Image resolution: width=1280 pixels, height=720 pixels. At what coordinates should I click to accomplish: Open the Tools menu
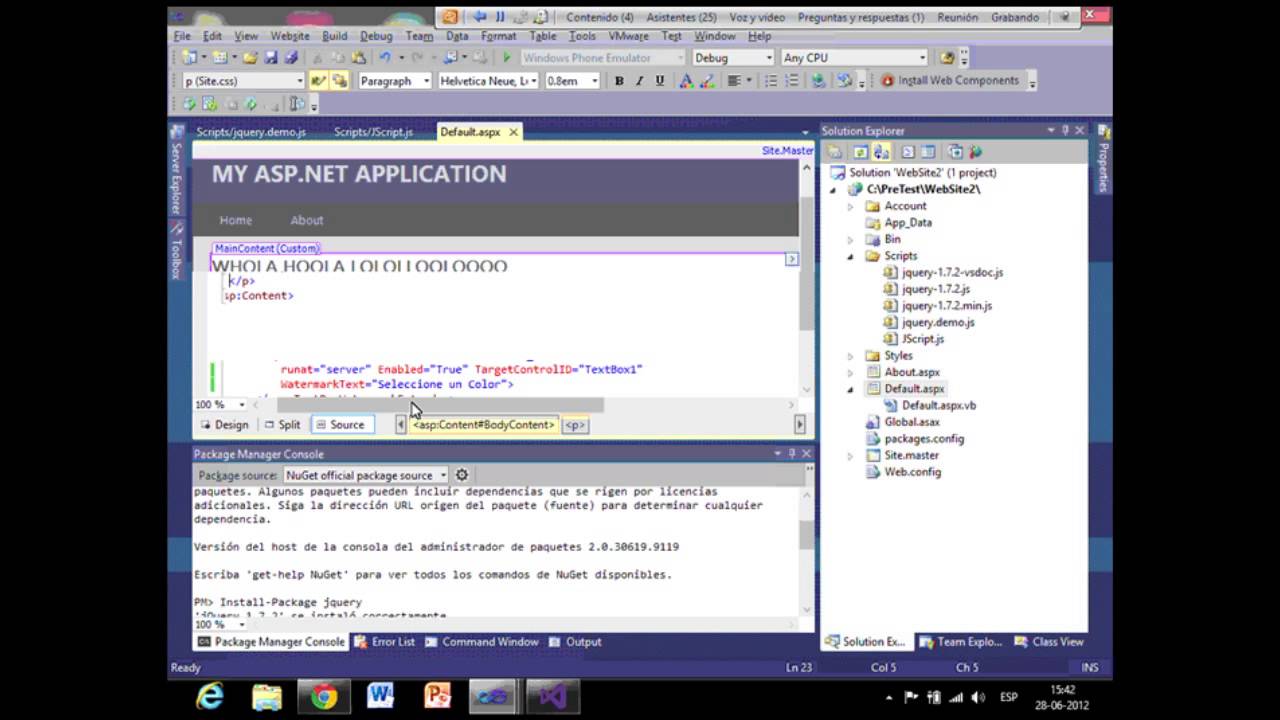(x=582, y=36)
